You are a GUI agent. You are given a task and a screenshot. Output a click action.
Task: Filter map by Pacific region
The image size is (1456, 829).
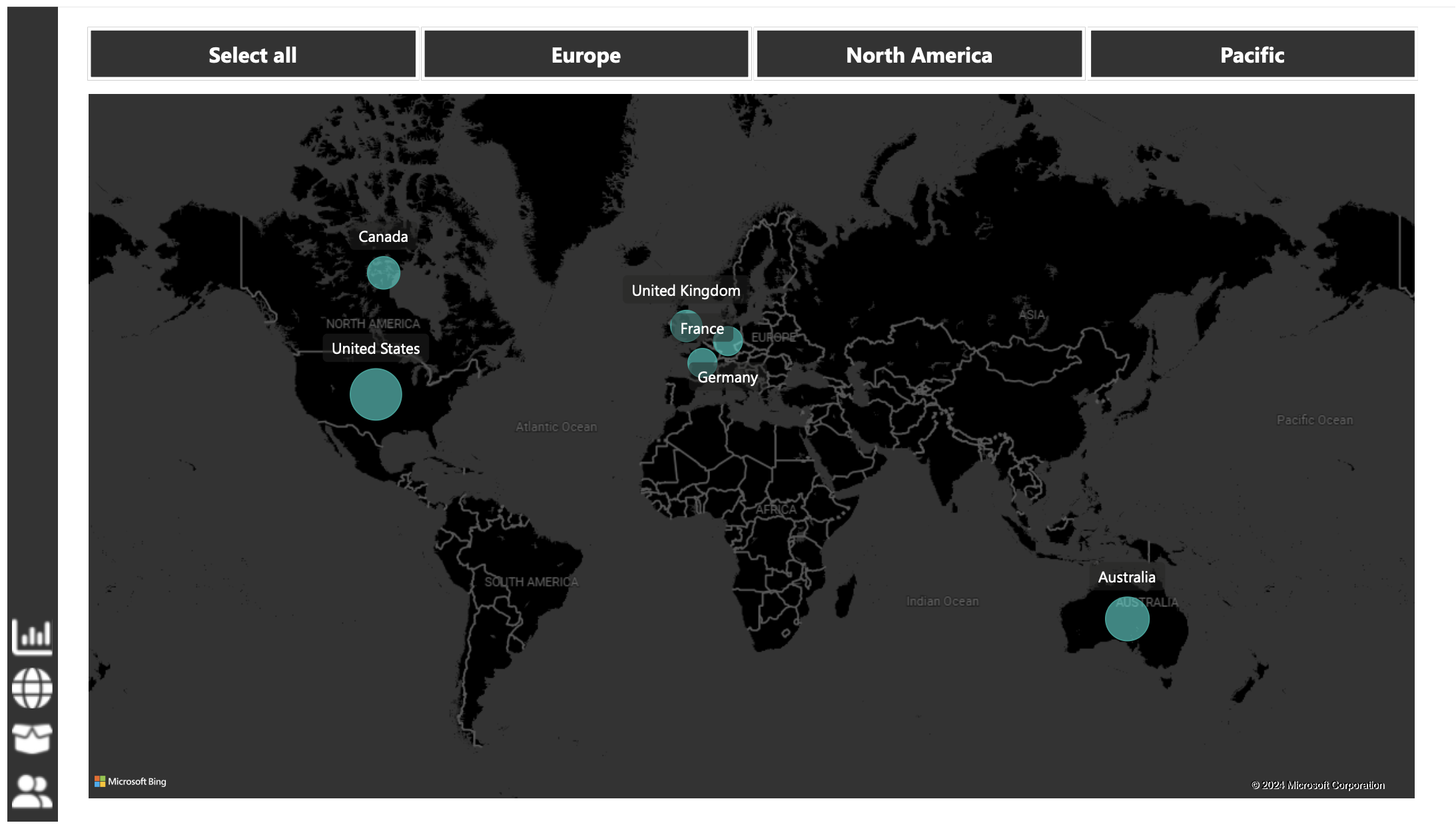(1252, 55)
